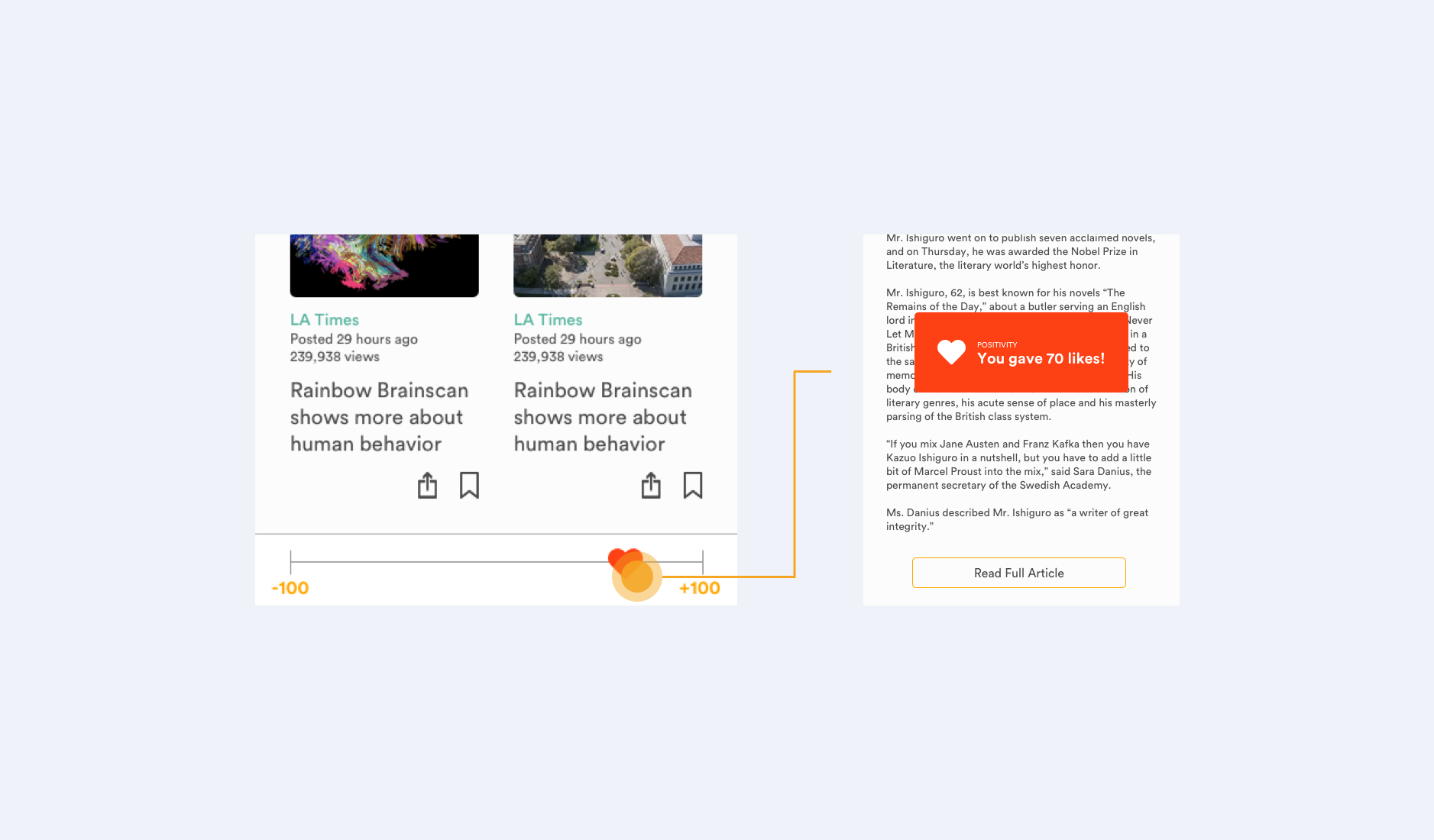1434x840 pixels.
Task: Click the -100 slider label
Action: coord(290,588)
